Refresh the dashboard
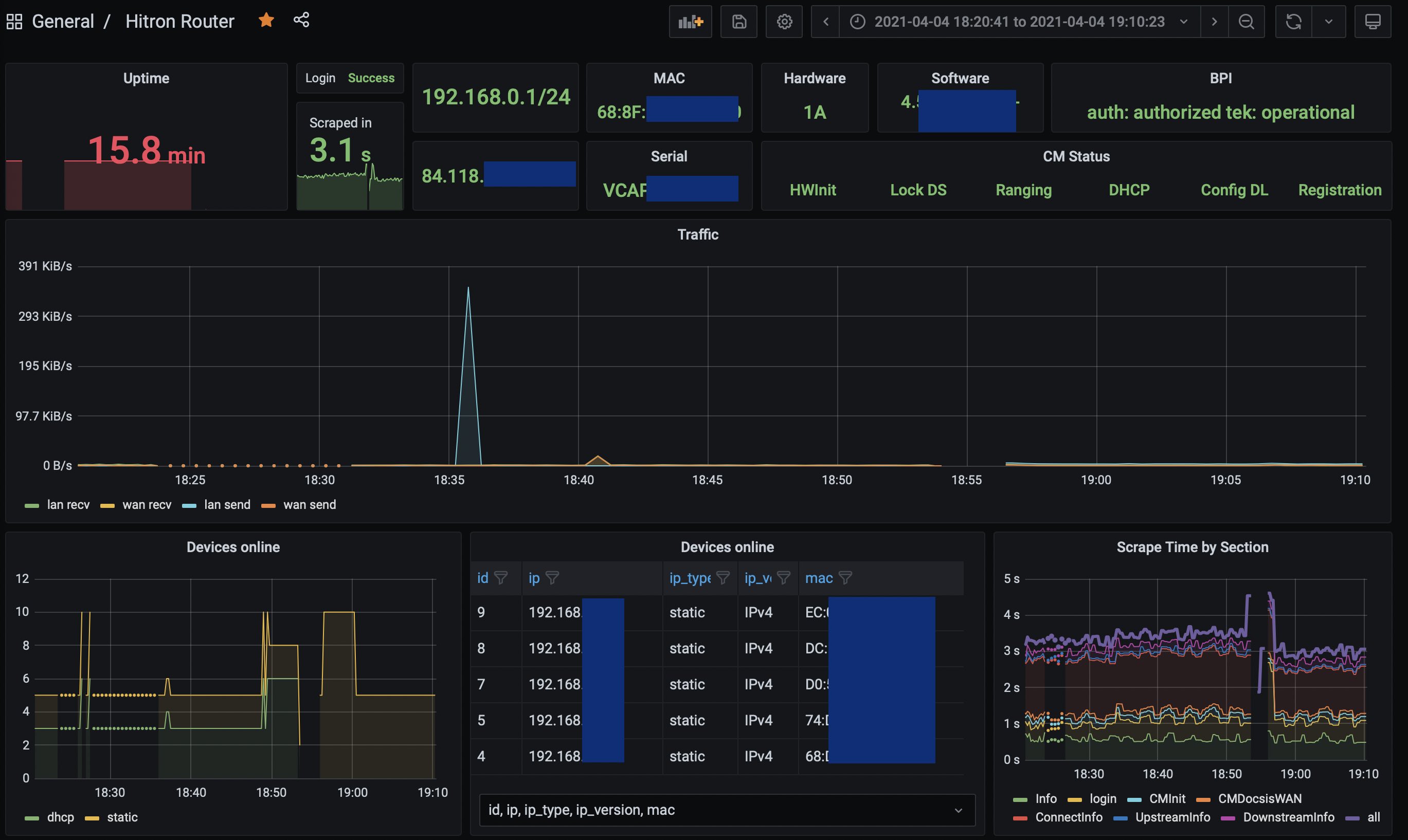 coord(1293,22)
